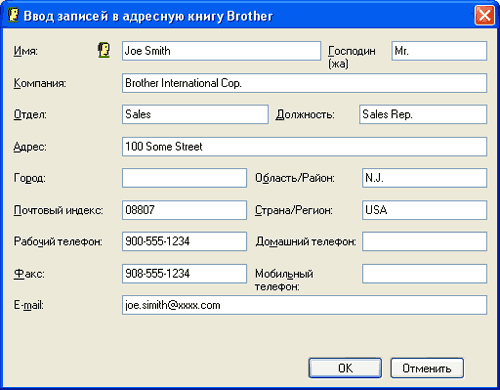The image size is (500, 390).
Task: Click the address book icon in title bar
Action: point(13,15)
